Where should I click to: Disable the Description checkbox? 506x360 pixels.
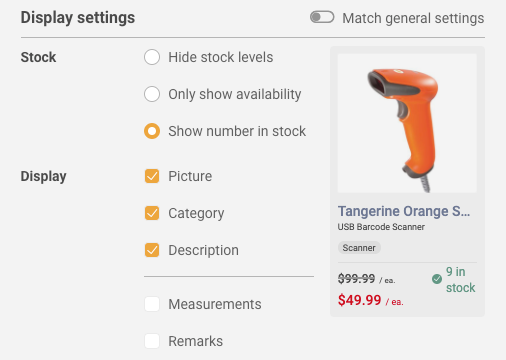pos(152,250)
